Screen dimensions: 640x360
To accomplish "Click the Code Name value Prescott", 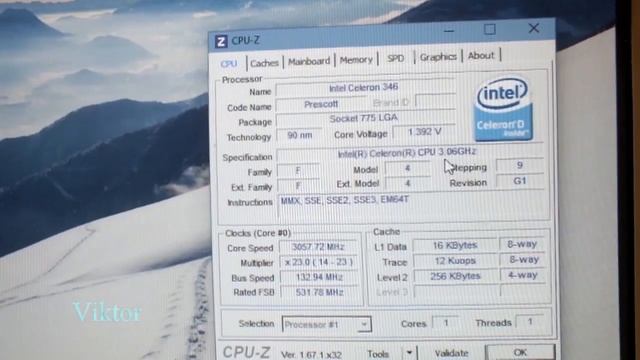I will coord(321,104).
